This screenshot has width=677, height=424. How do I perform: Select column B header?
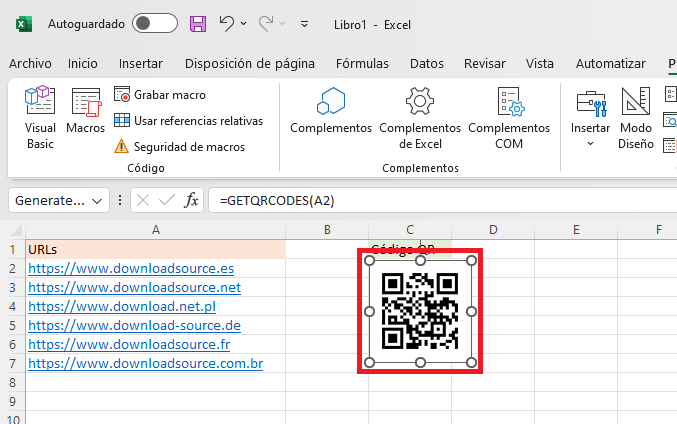327,230
